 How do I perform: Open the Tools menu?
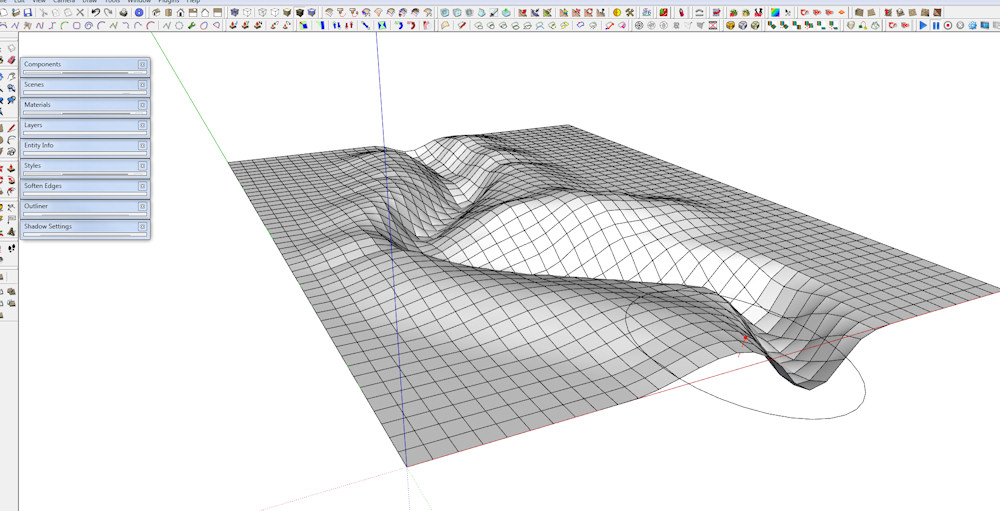coord(112,1)
